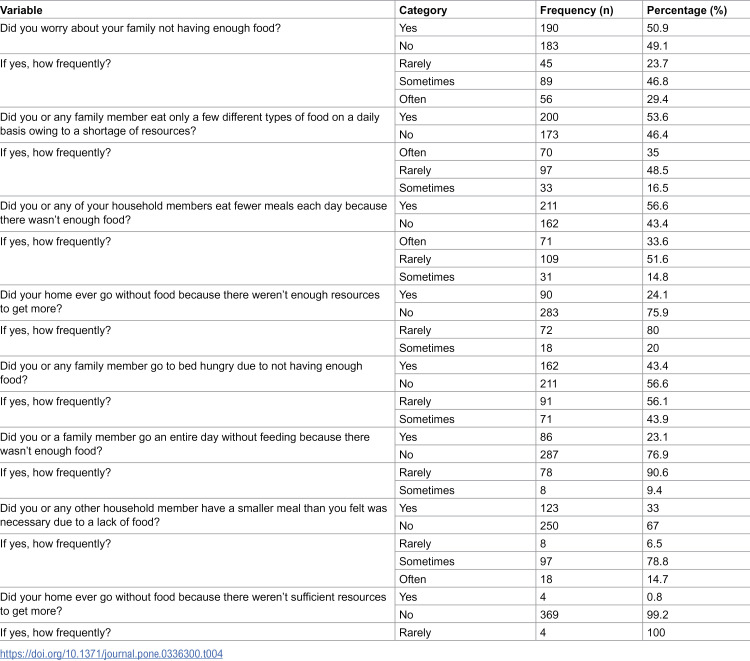Screen dimensions: 750x661
Task: Click the Category column header
Action: (423, 10)
